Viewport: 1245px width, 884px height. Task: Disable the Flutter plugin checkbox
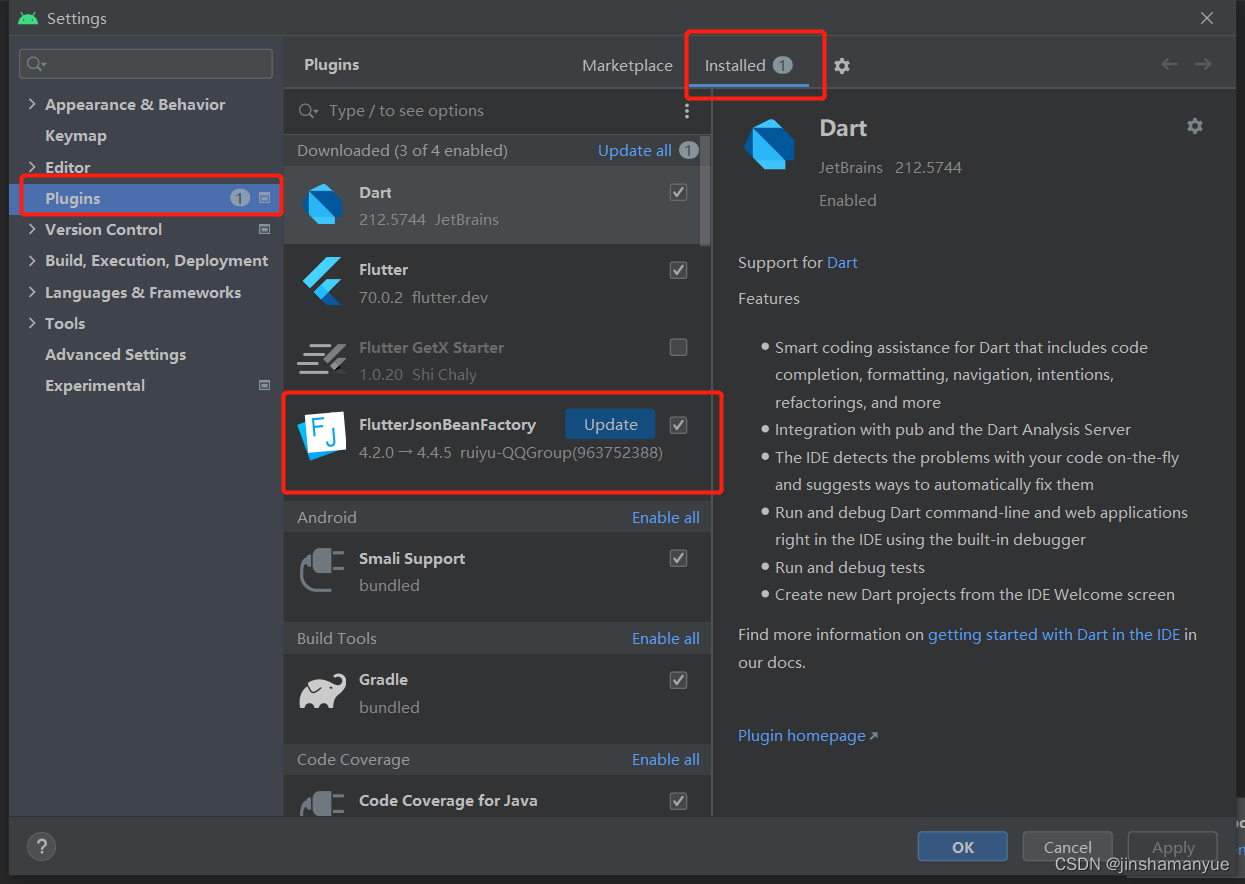pyautogui.click(x=678, y=270)
